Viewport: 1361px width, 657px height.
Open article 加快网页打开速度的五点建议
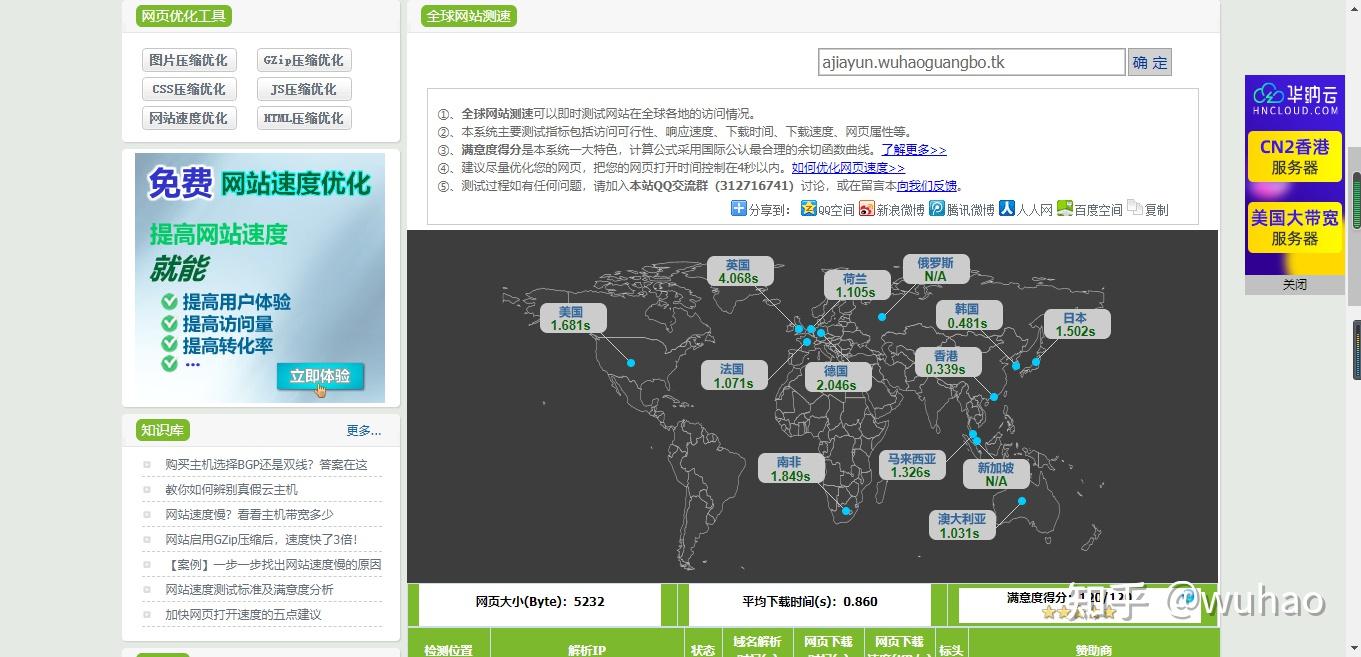pos(243,614)
